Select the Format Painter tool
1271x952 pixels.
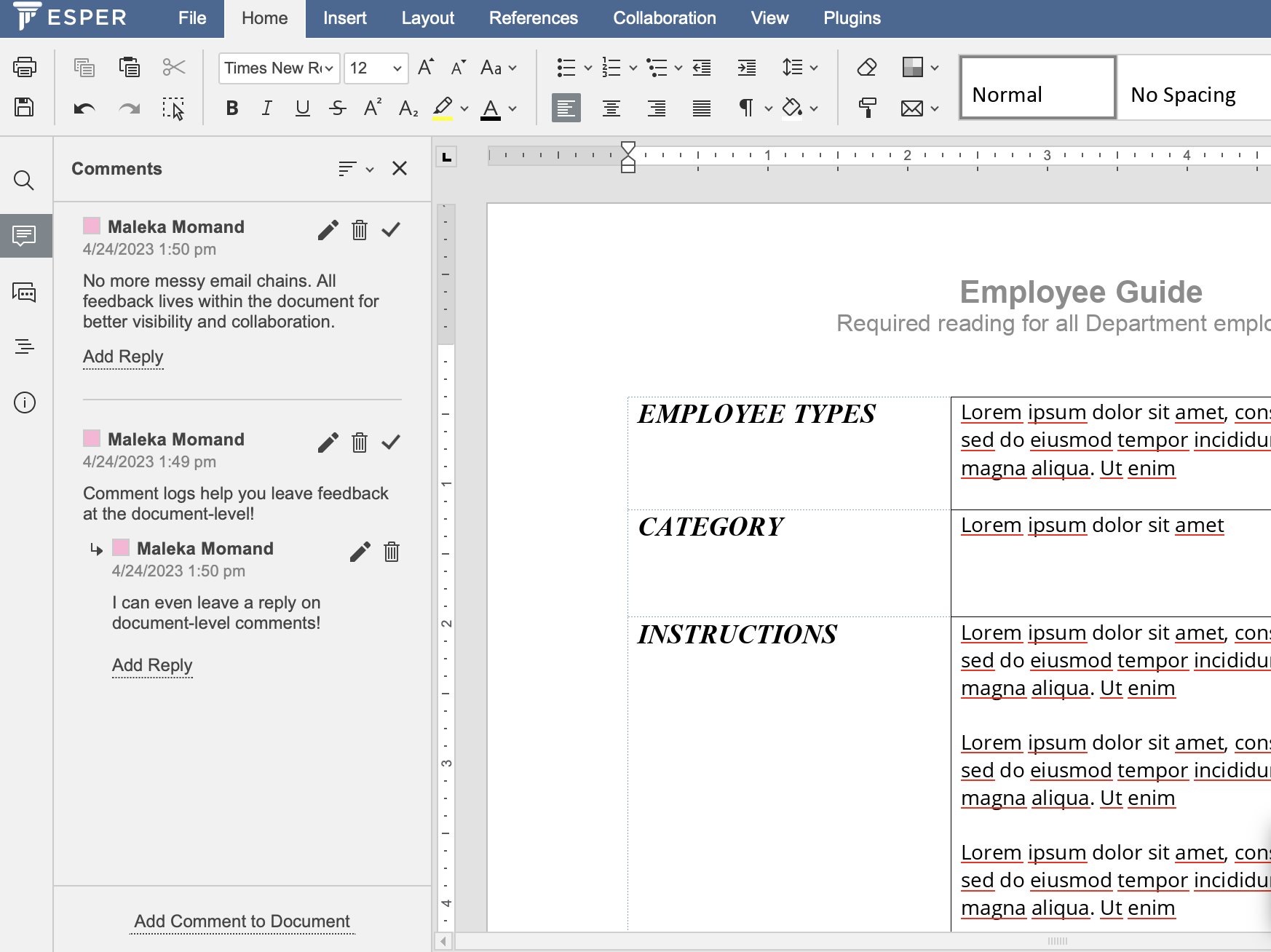(868, 108)
